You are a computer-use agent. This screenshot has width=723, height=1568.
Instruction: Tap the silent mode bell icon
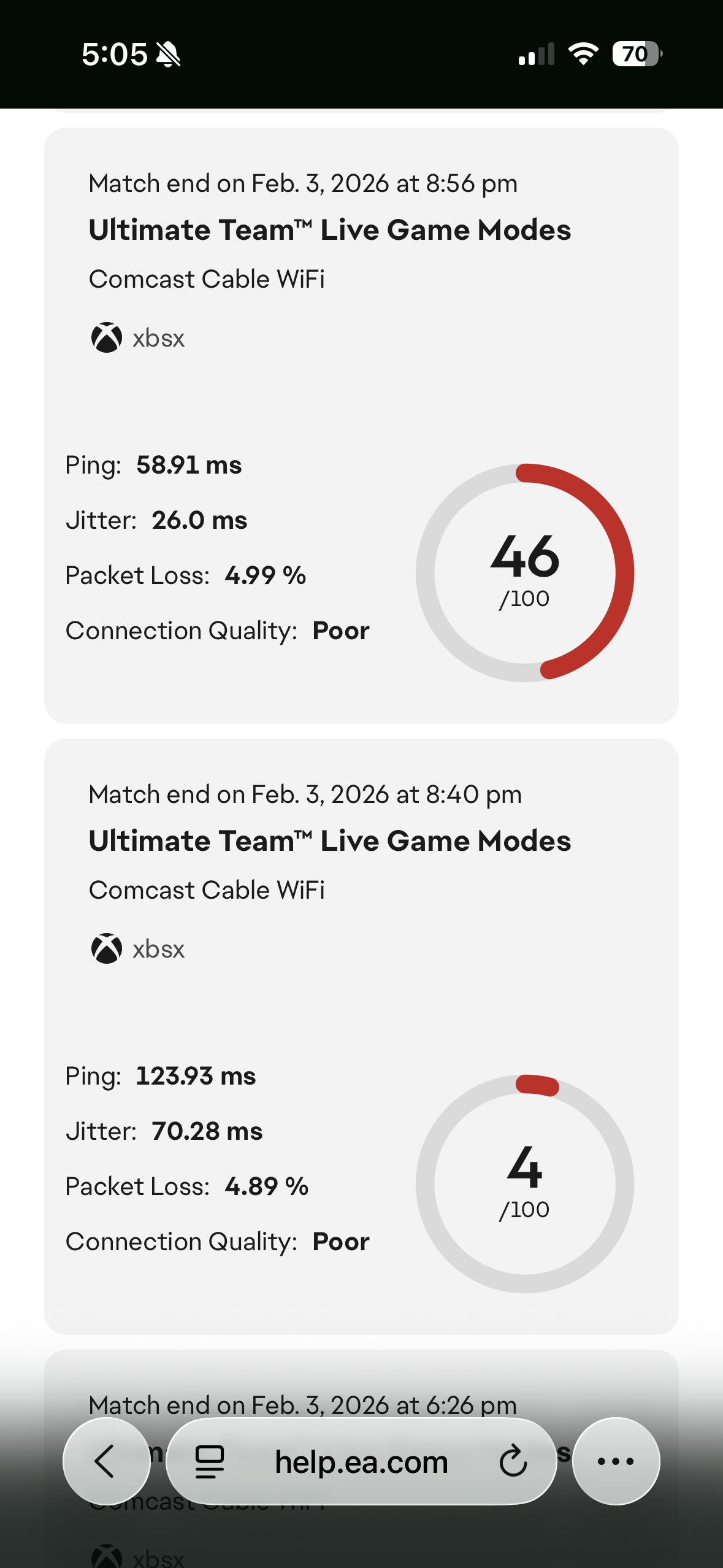pos(168,55)
